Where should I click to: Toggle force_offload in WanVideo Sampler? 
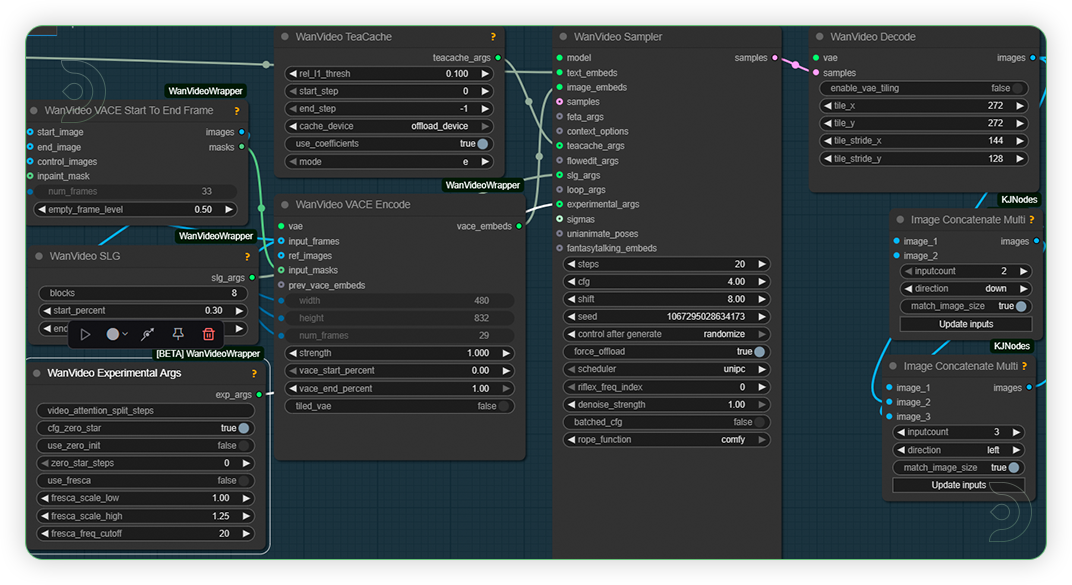tap(667, 352)
